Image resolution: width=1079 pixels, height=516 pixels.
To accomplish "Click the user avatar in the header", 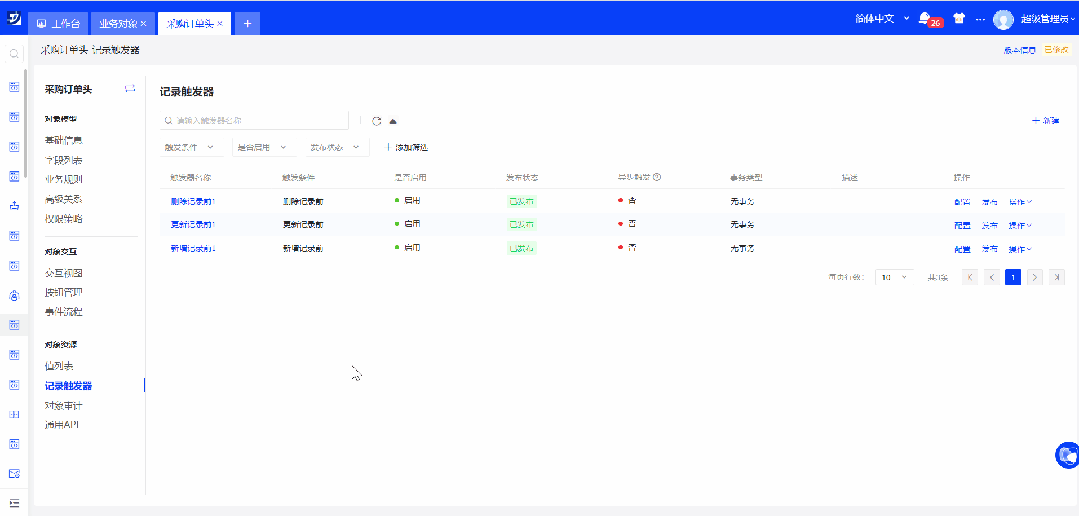I will pyautogui.click(x=1003, y=19).
